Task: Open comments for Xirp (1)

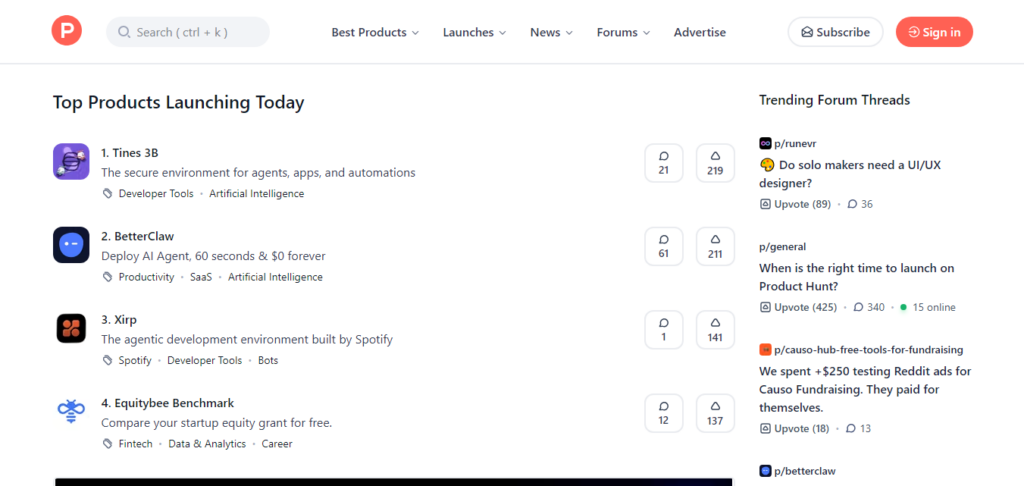Action: [664, 330]
